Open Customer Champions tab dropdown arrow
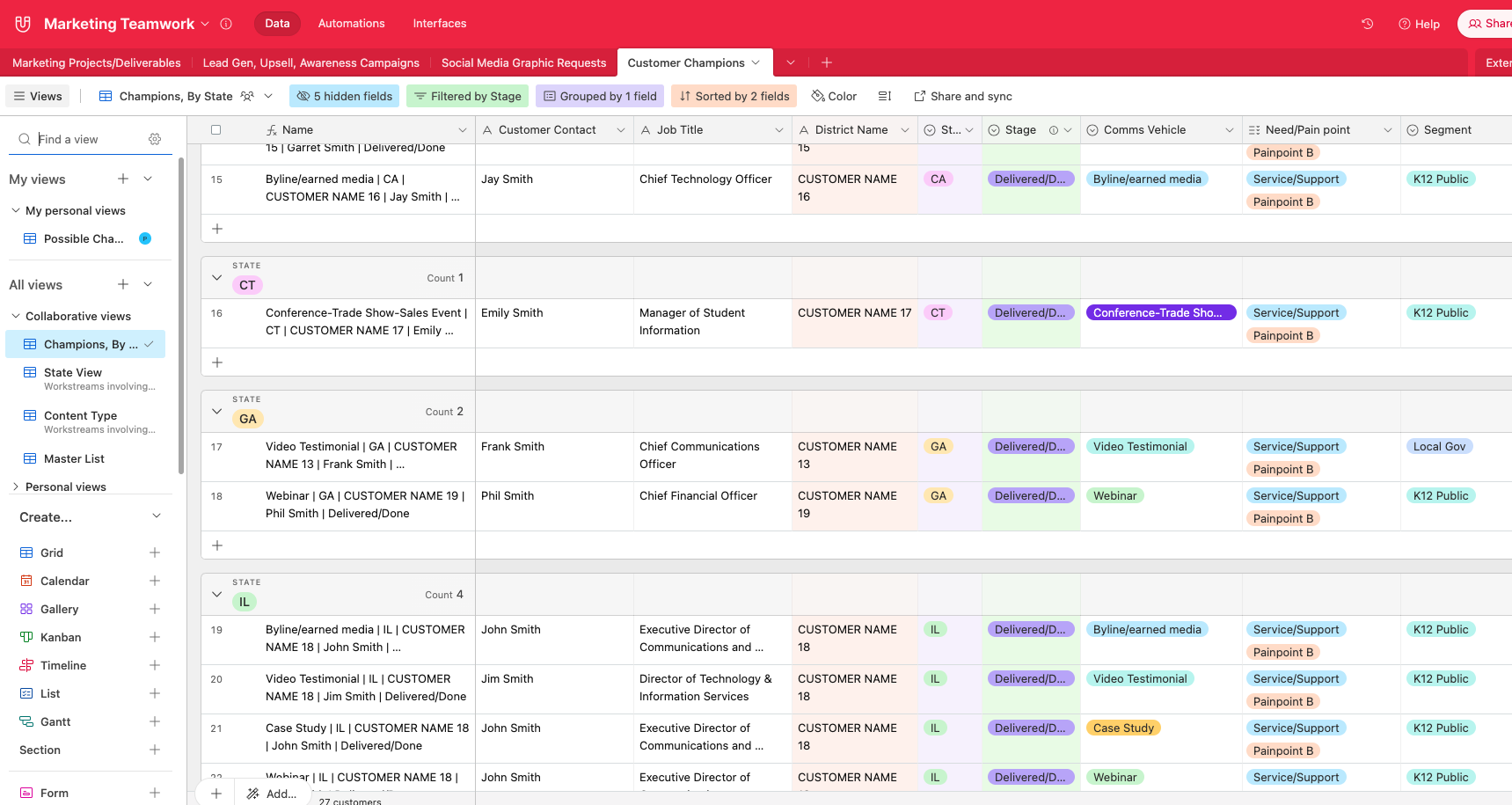 (755, 62)
